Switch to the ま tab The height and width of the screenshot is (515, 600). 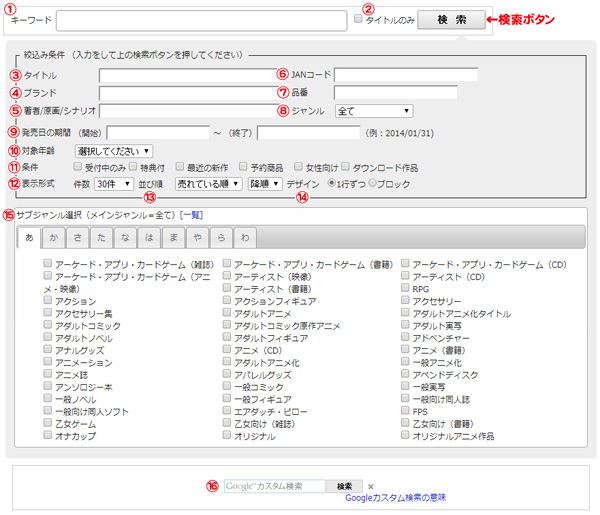coord(173,238)
